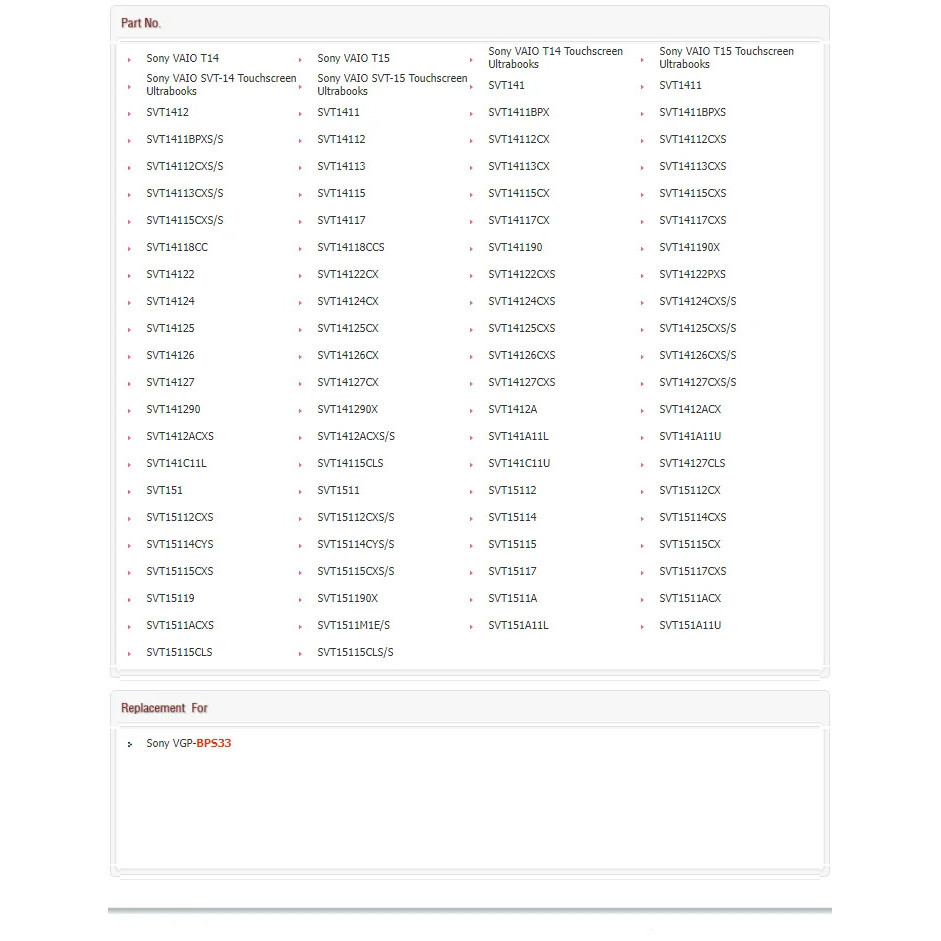The height and width of the screenshot is (941, 941).
Task: Click part number SVT141C11L
Action: click(176, 464)
